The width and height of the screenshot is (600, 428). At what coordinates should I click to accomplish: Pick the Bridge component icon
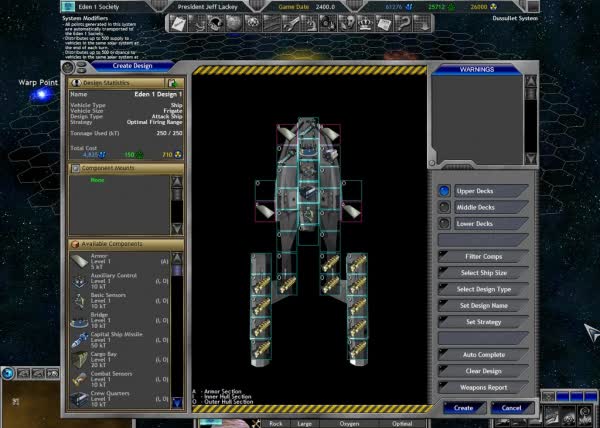point(80,321)
